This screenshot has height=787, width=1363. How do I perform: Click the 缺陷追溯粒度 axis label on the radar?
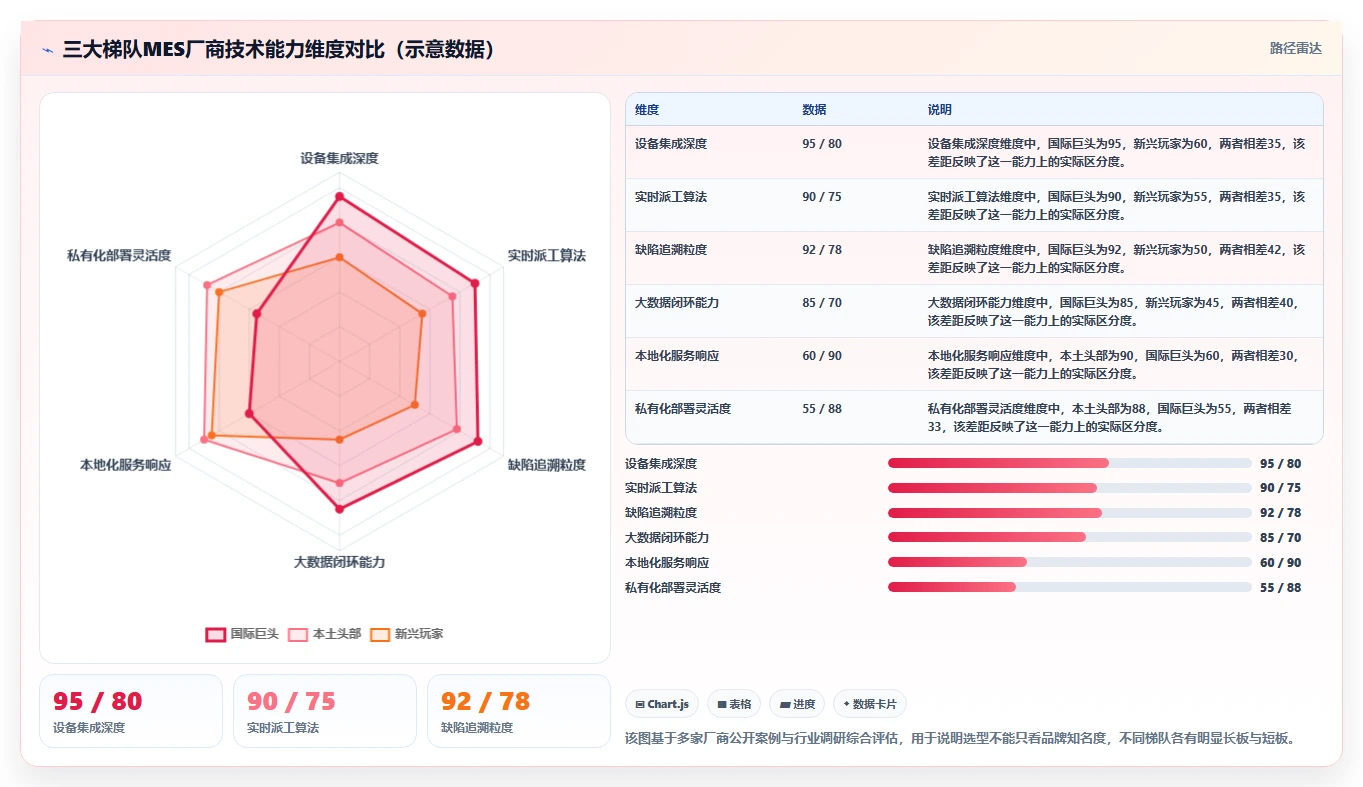547,465
